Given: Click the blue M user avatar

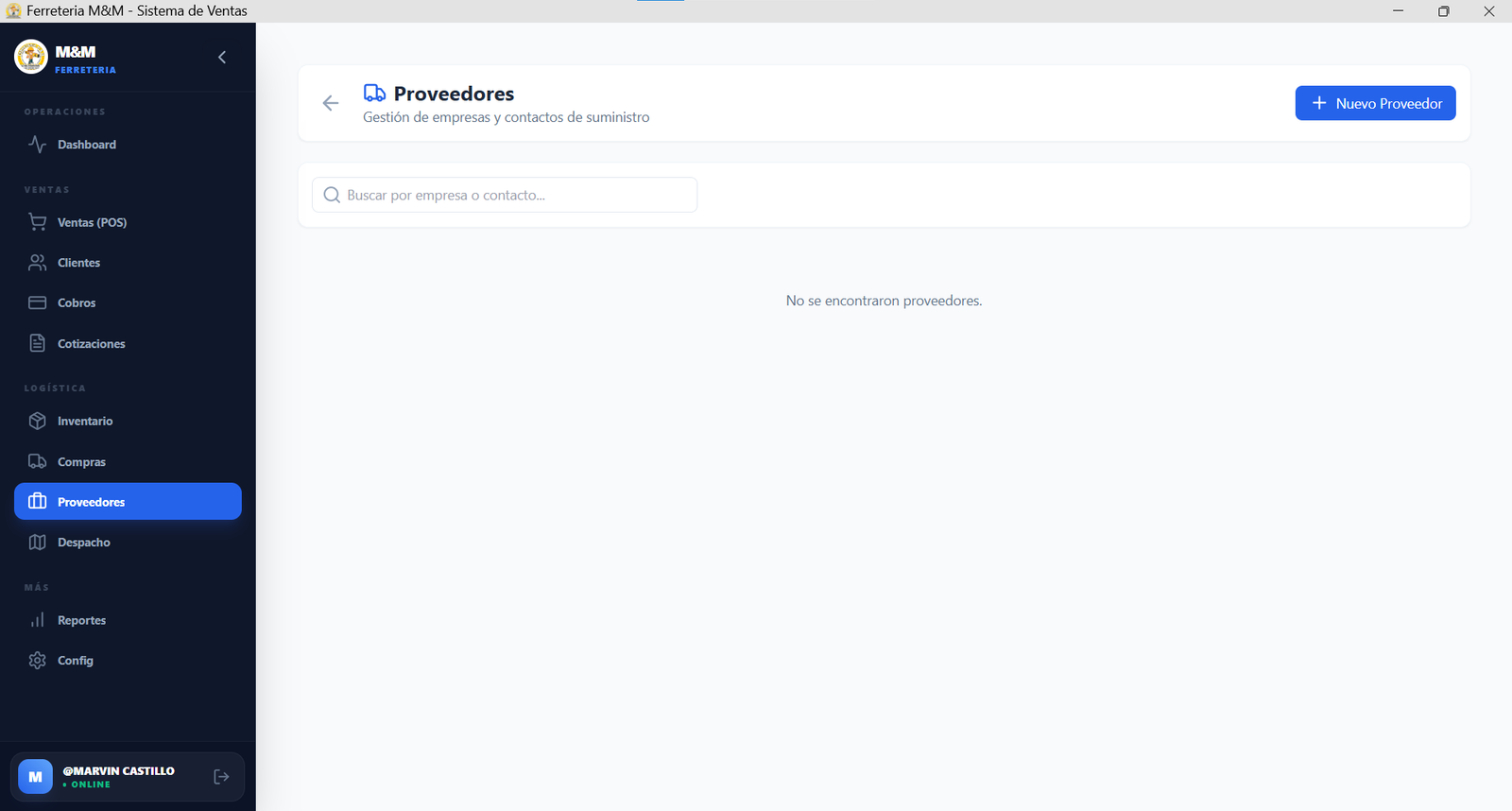Looking at the screenshot, I should point(35,777).
